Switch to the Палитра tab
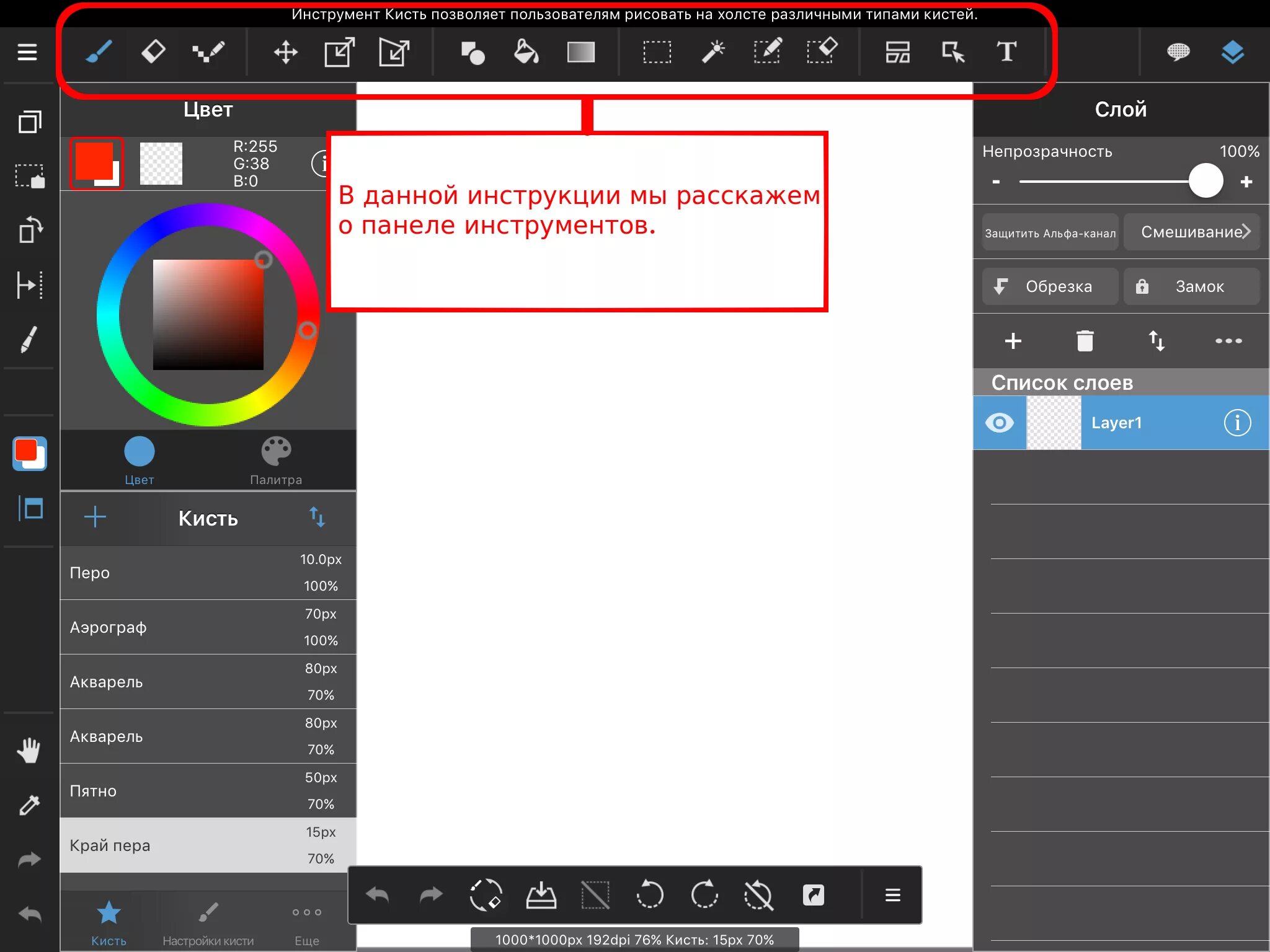1270x952 pixels. pyautogui.click(x=276, y=461)
